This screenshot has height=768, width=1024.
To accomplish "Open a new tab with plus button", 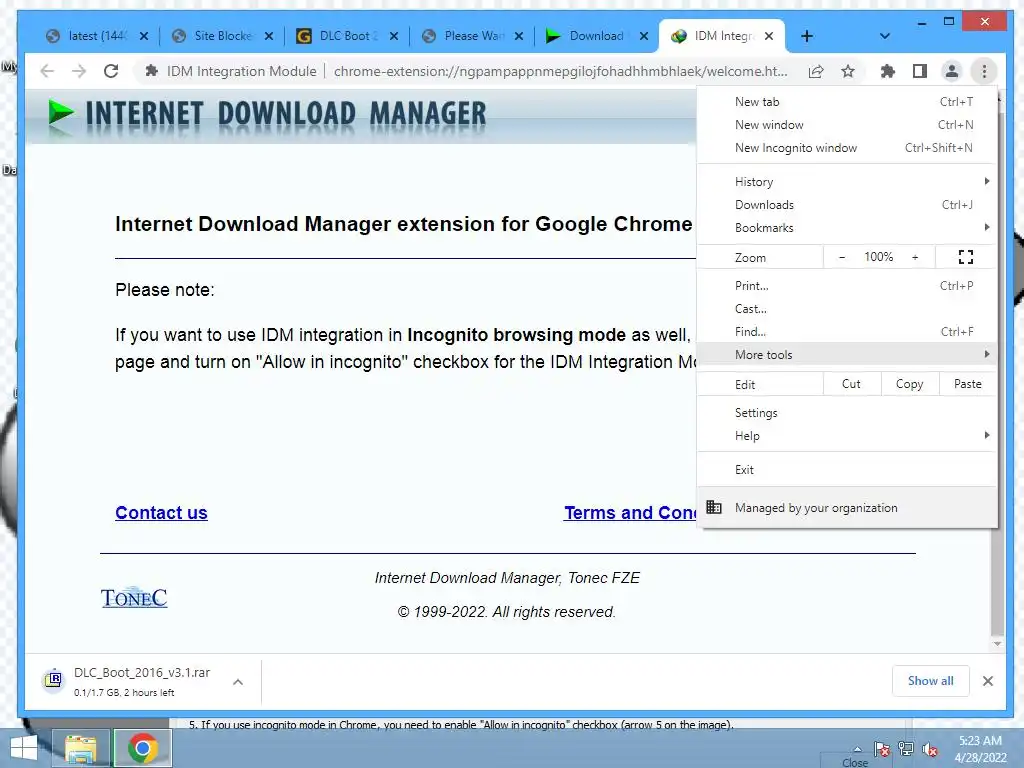I will tap(807, 36).
